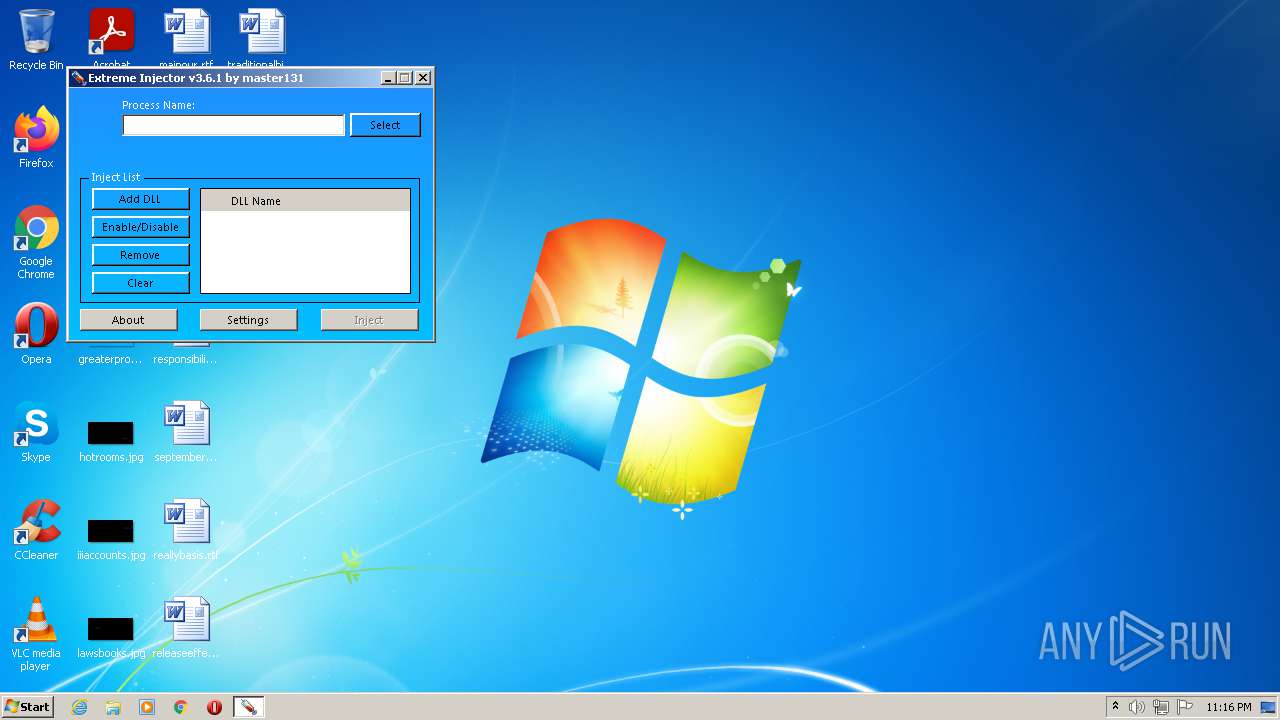Image resolution: width=1280 pixels, height=720 pixels.
Task: Click the Action Center flag icon
Action: click(x=1185, y=707)
